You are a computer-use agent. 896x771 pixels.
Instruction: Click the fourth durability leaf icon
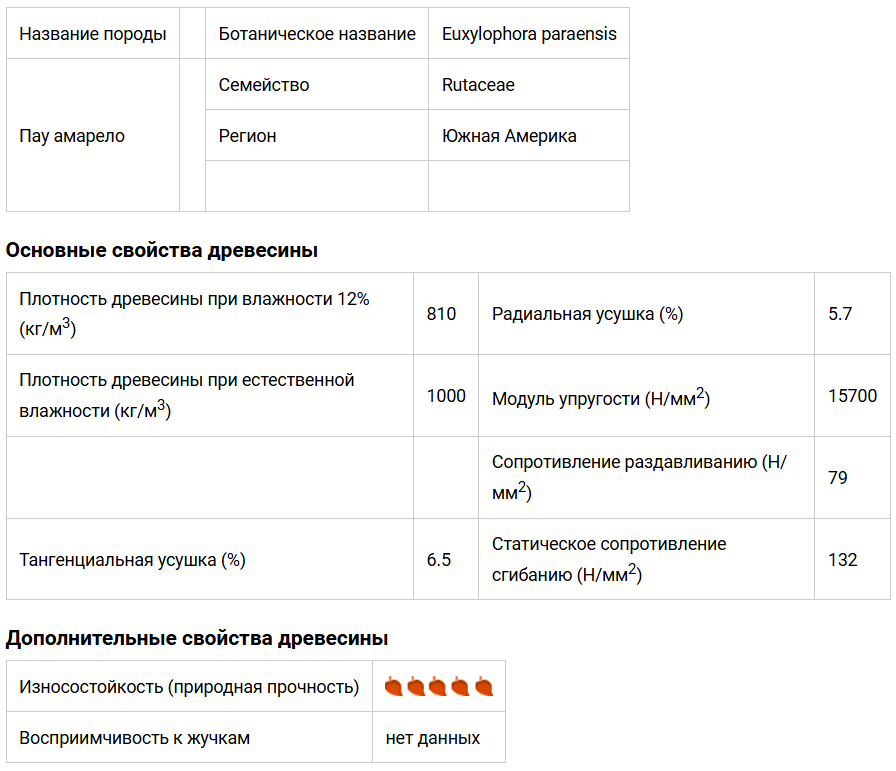pyautogui.click(x=461, y=687)
